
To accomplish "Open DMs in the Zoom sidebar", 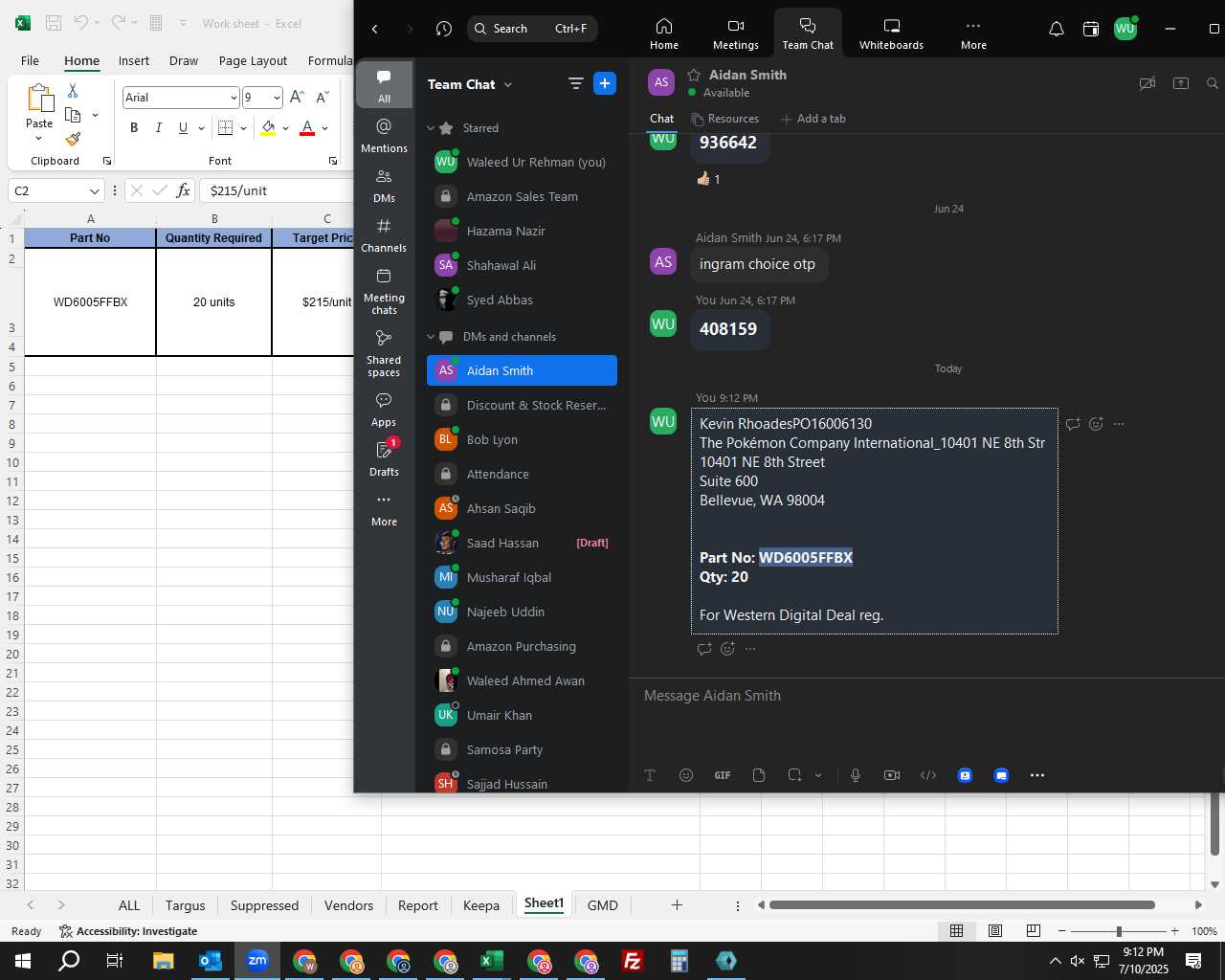I will point(384,186).
